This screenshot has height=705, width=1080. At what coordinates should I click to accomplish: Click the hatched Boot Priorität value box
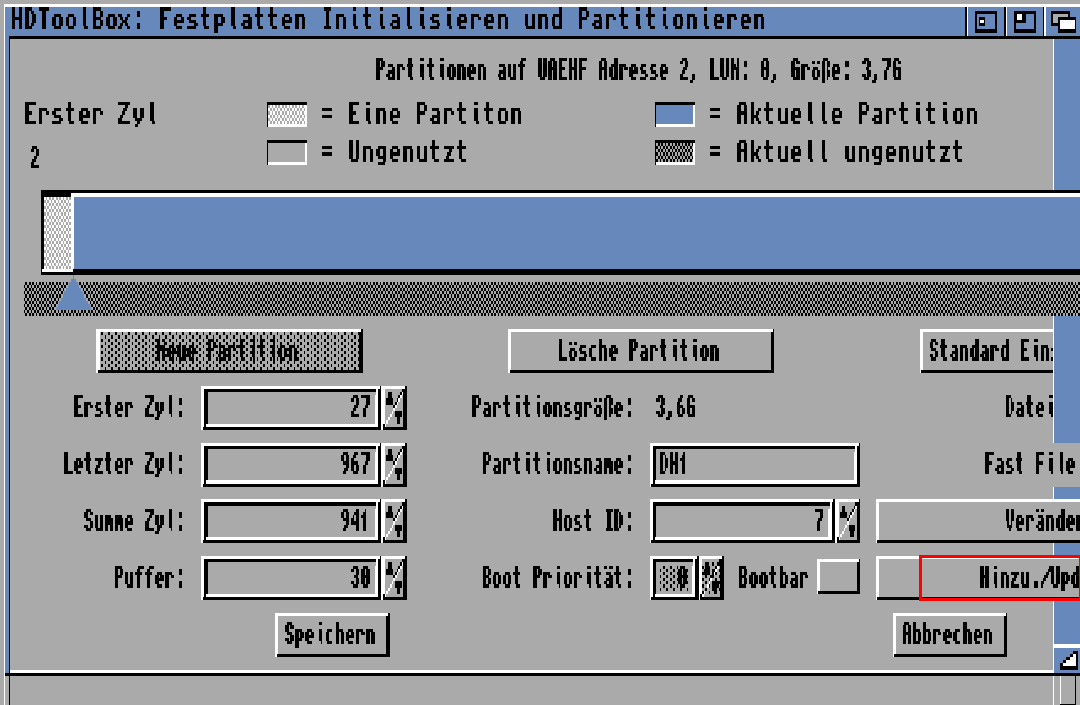(x=673, y=578)
